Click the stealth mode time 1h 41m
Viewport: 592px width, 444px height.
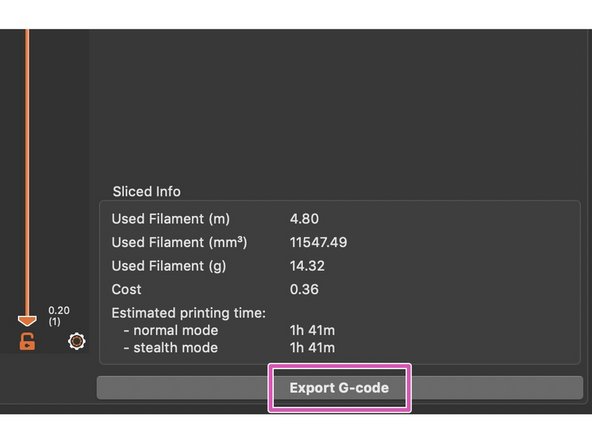coord(312,348)
